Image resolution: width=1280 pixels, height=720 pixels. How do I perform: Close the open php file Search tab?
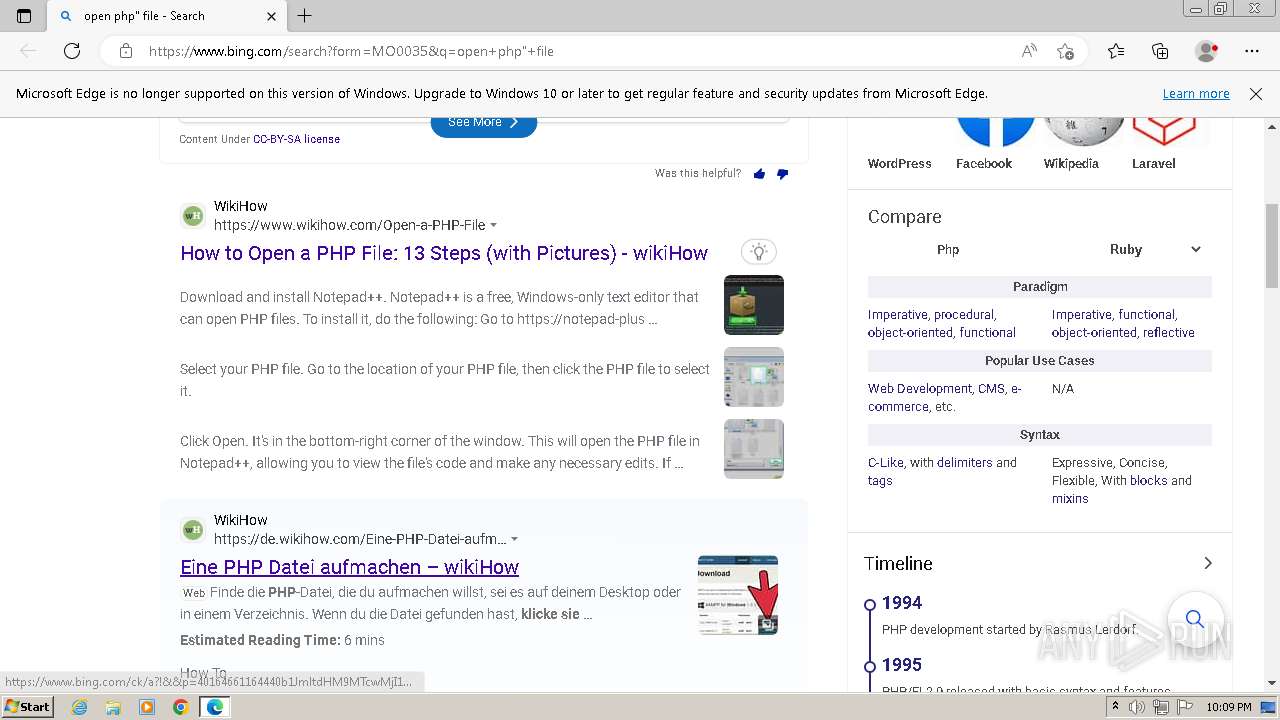point(272,16)
